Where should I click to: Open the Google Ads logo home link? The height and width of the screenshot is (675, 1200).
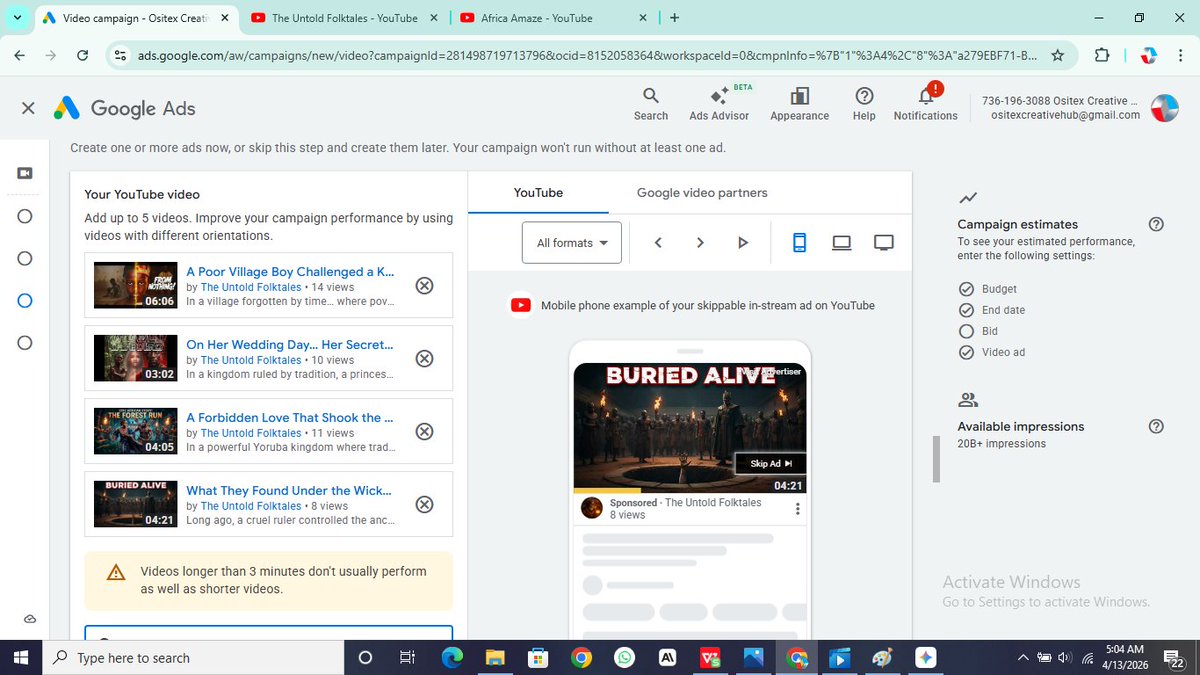125,108
